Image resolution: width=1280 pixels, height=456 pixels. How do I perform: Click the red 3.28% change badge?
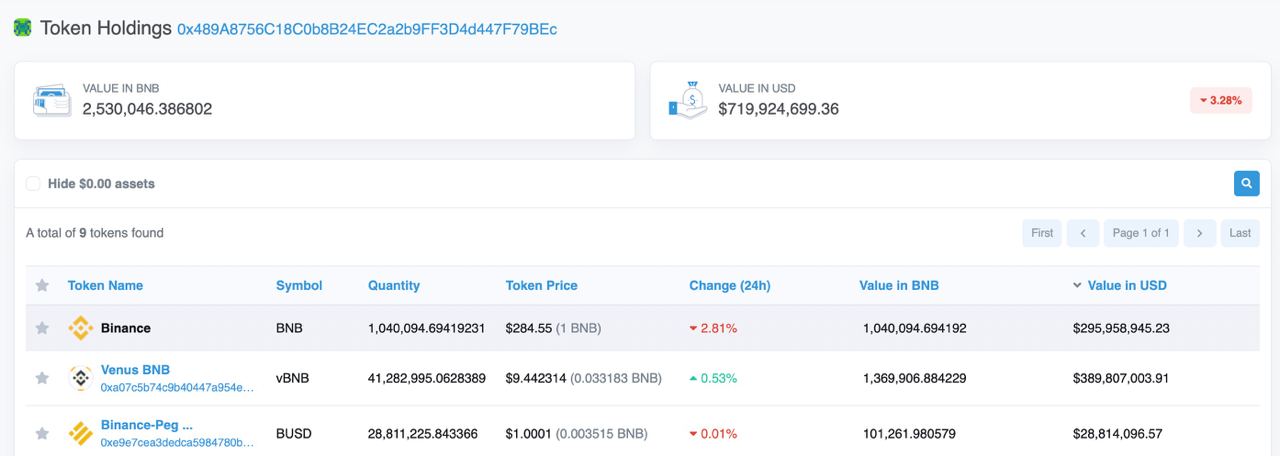[1220, 101]
